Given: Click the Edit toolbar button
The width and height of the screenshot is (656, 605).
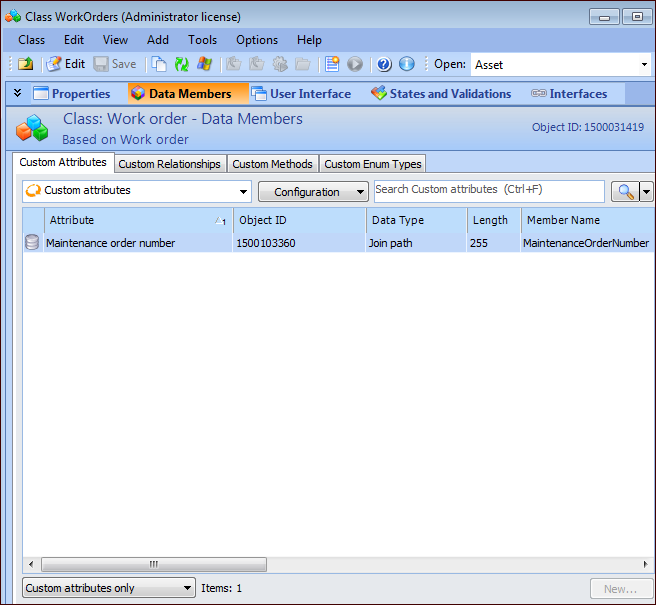Looking at the screenshot, I should tap(66, 64).
